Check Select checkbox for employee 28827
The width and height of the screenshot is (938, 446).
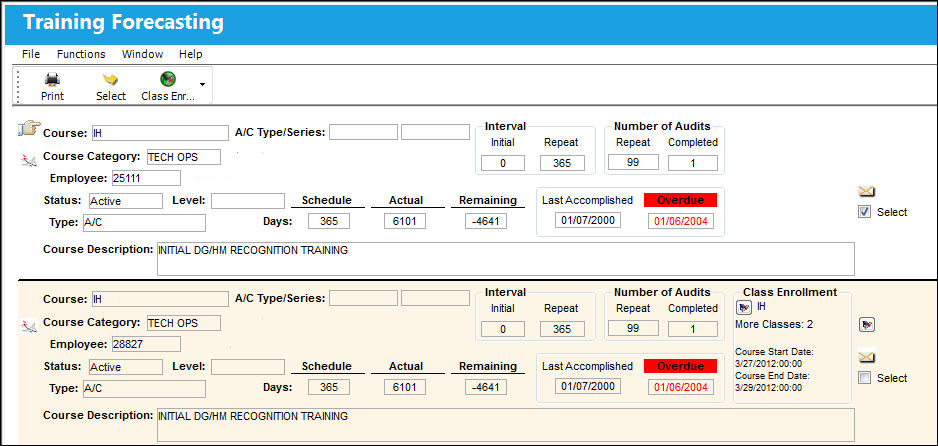(x=864, y=378)
